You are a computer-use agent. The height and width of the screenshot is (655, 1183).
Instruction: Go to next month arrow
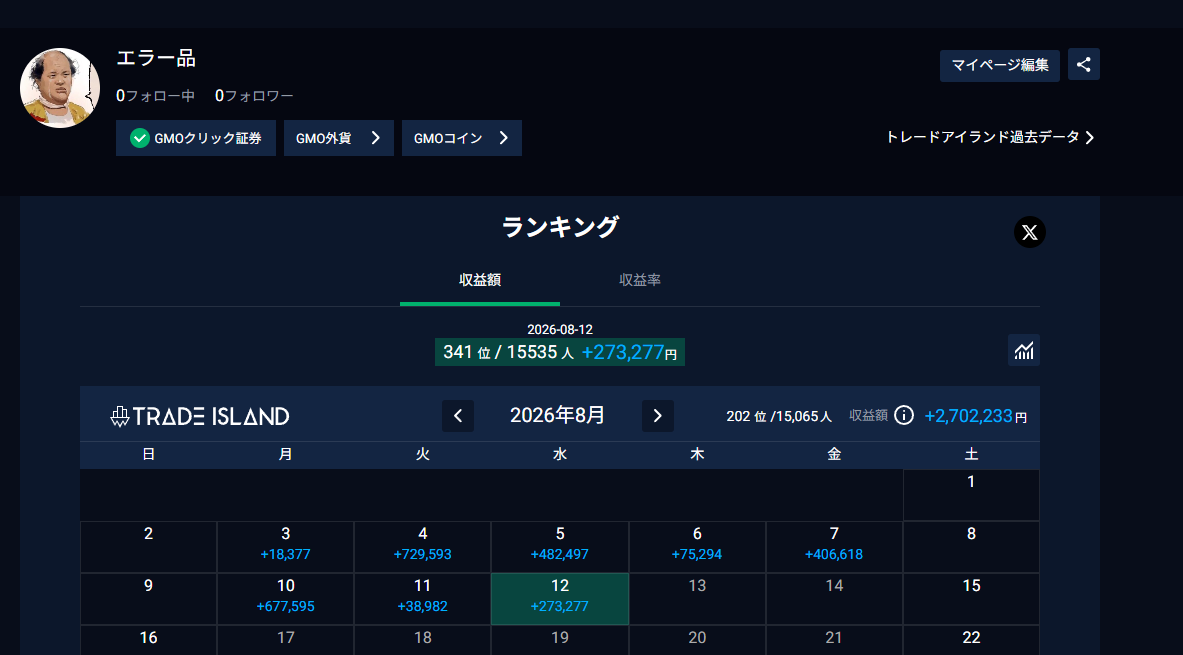[658, 416]
